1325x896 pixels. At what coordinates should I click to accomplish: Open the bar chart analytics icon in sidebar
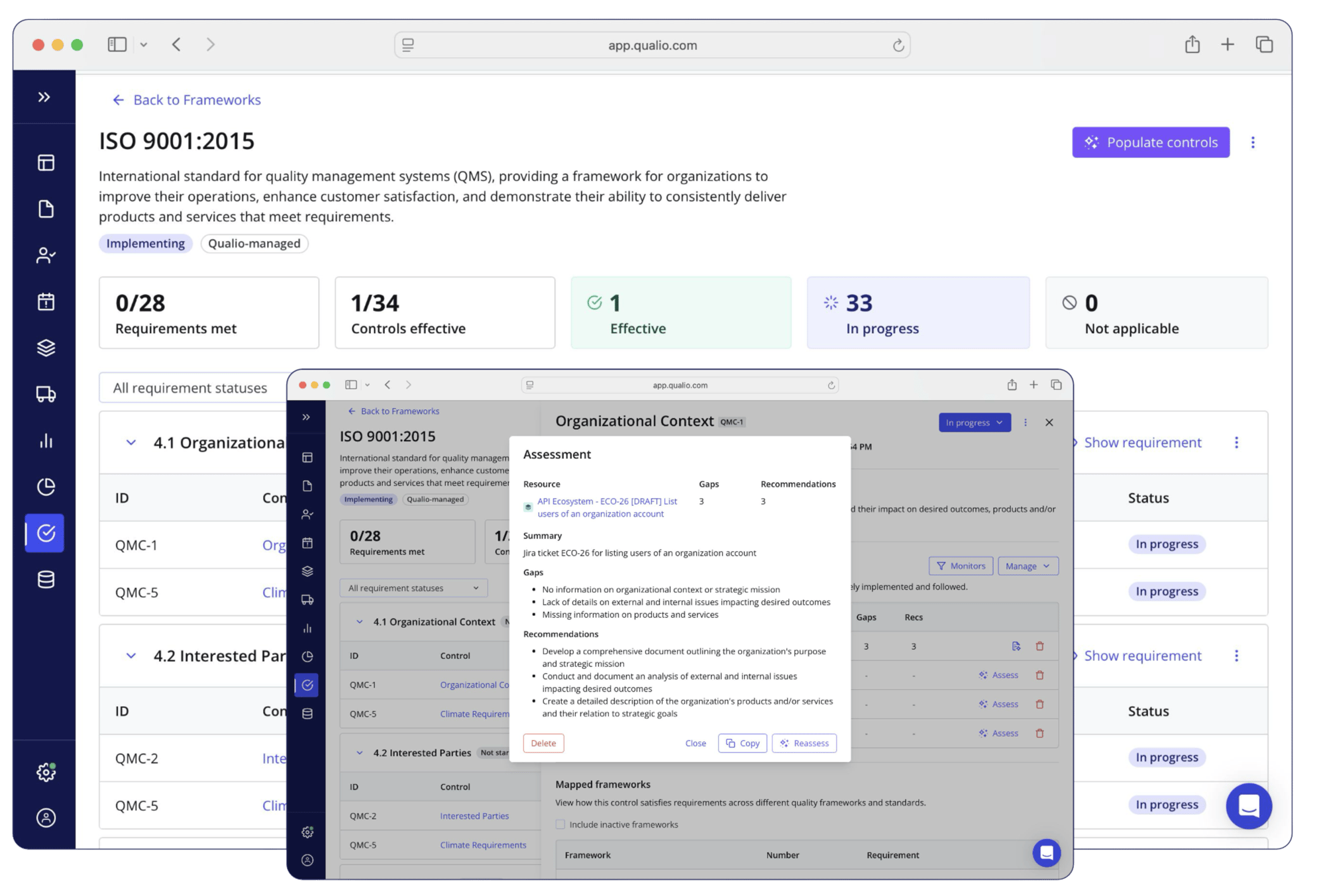click(45, 441)
